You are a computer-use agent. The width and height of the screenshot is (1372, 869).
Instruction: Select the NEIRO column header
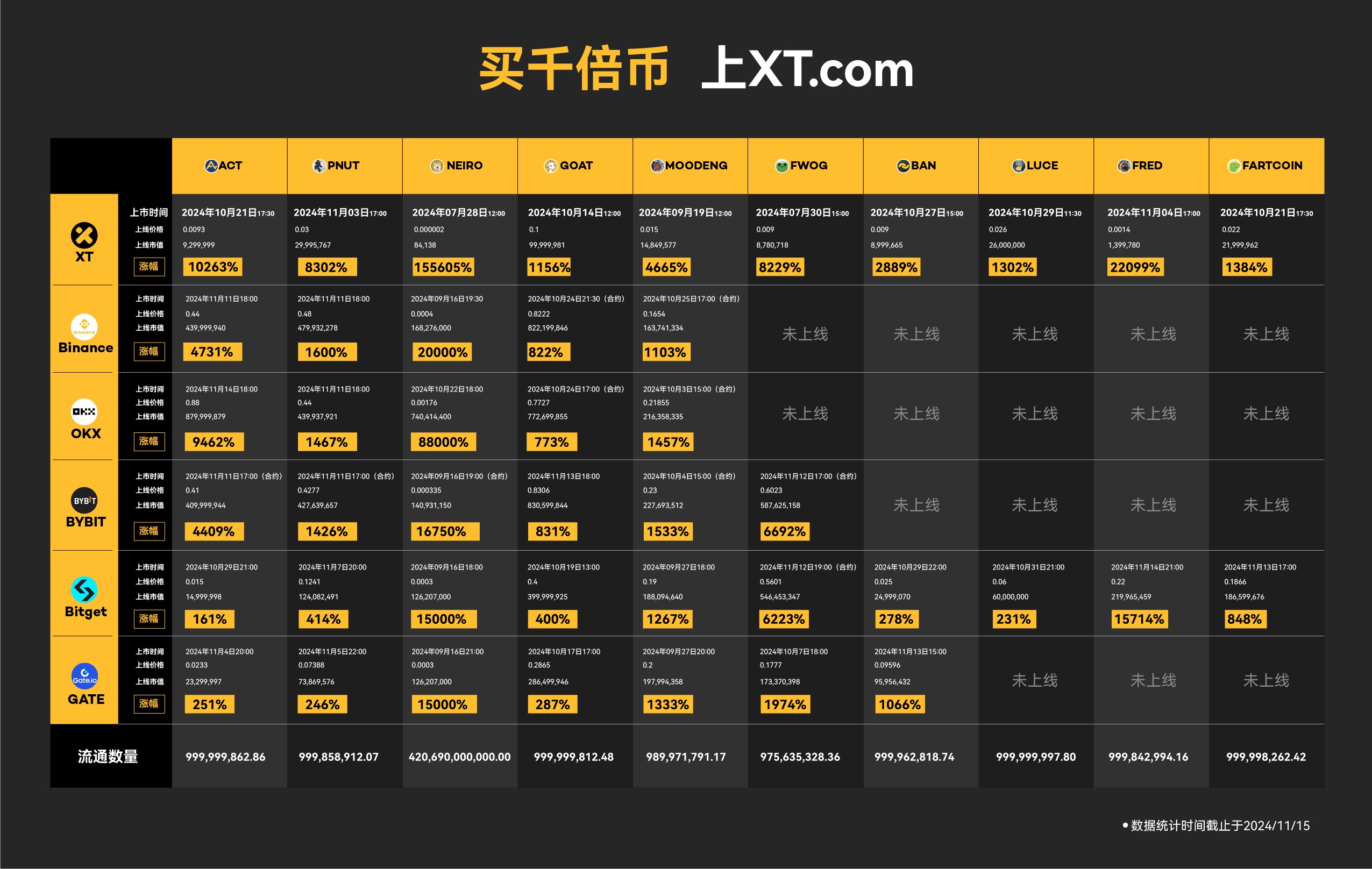pyautogui.click(x=459, y=166)
